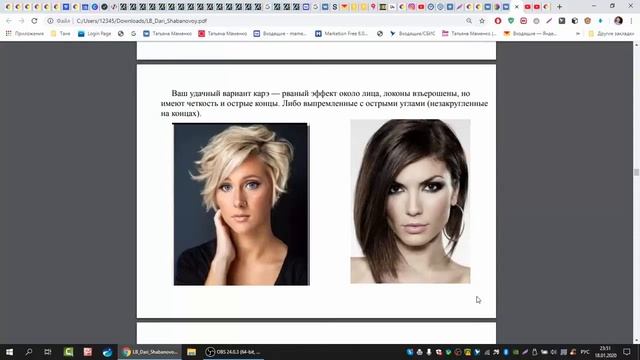
Task: Open the notification center icon
Action: (x=627, y=352)
